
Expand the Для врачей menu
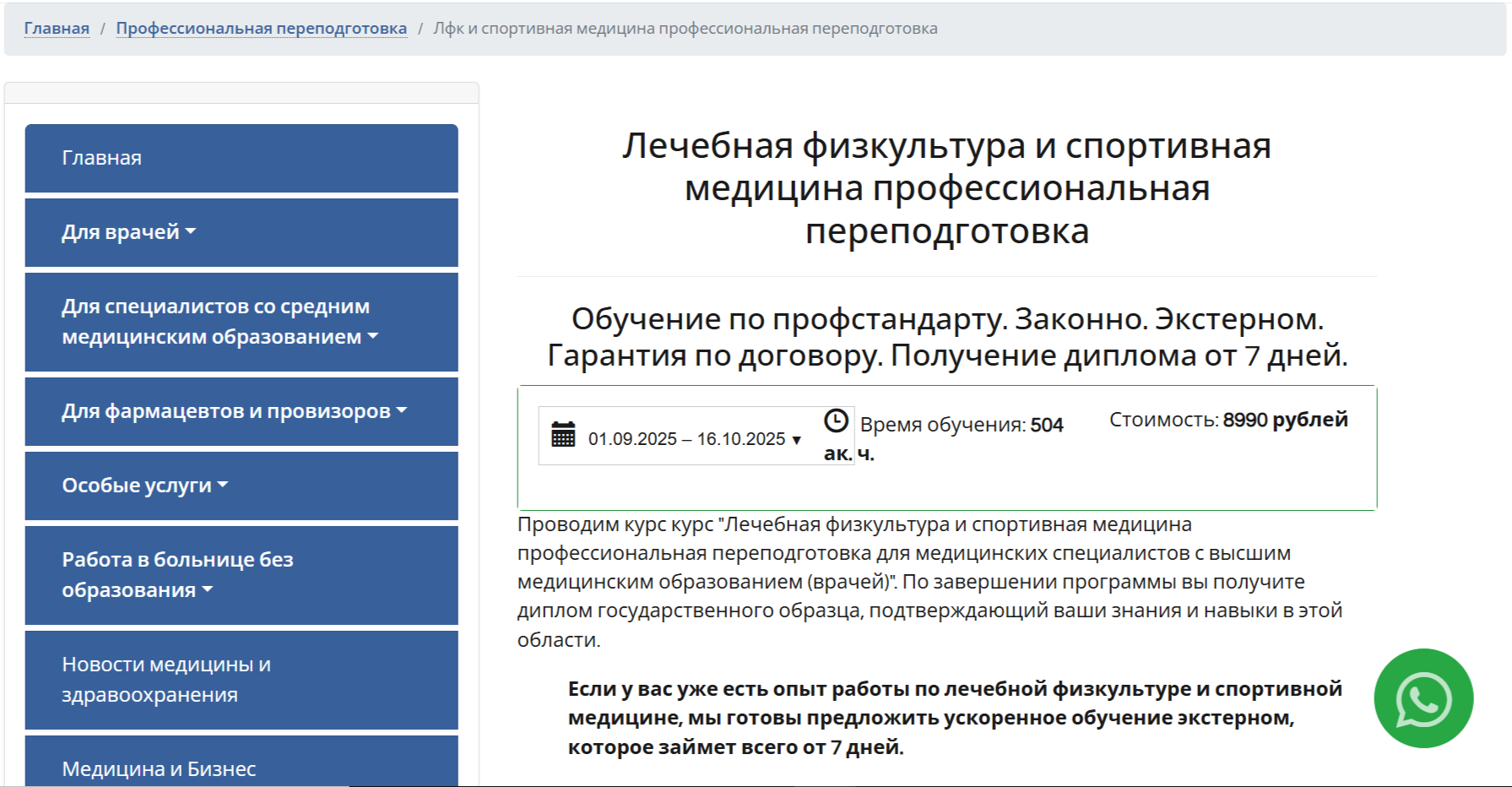click(x=241, y=232)
